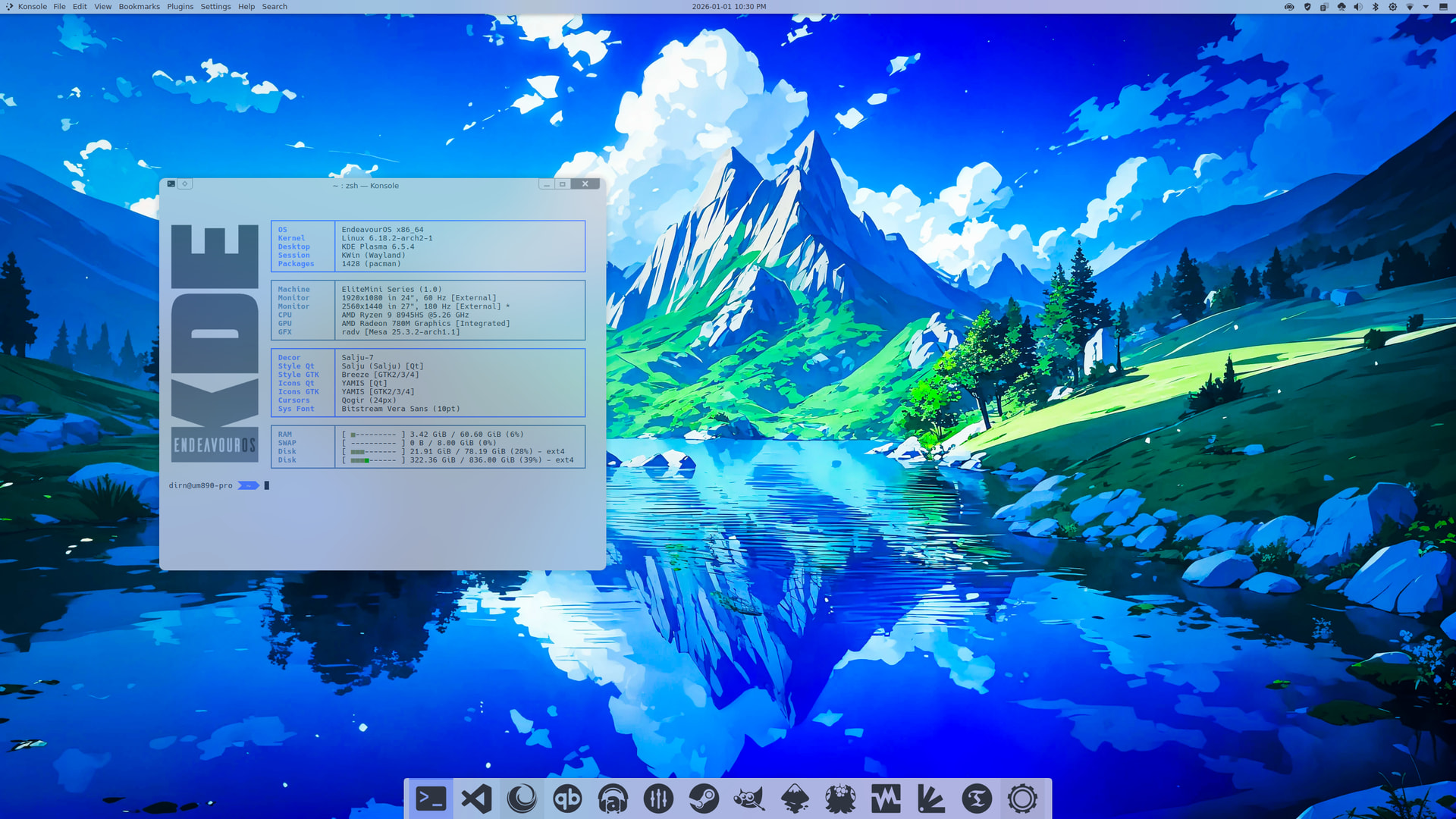This screenshot has height=819, width=1456.
Task: Click the Konsole terminal icon in dock
Action: click(431, 799)
